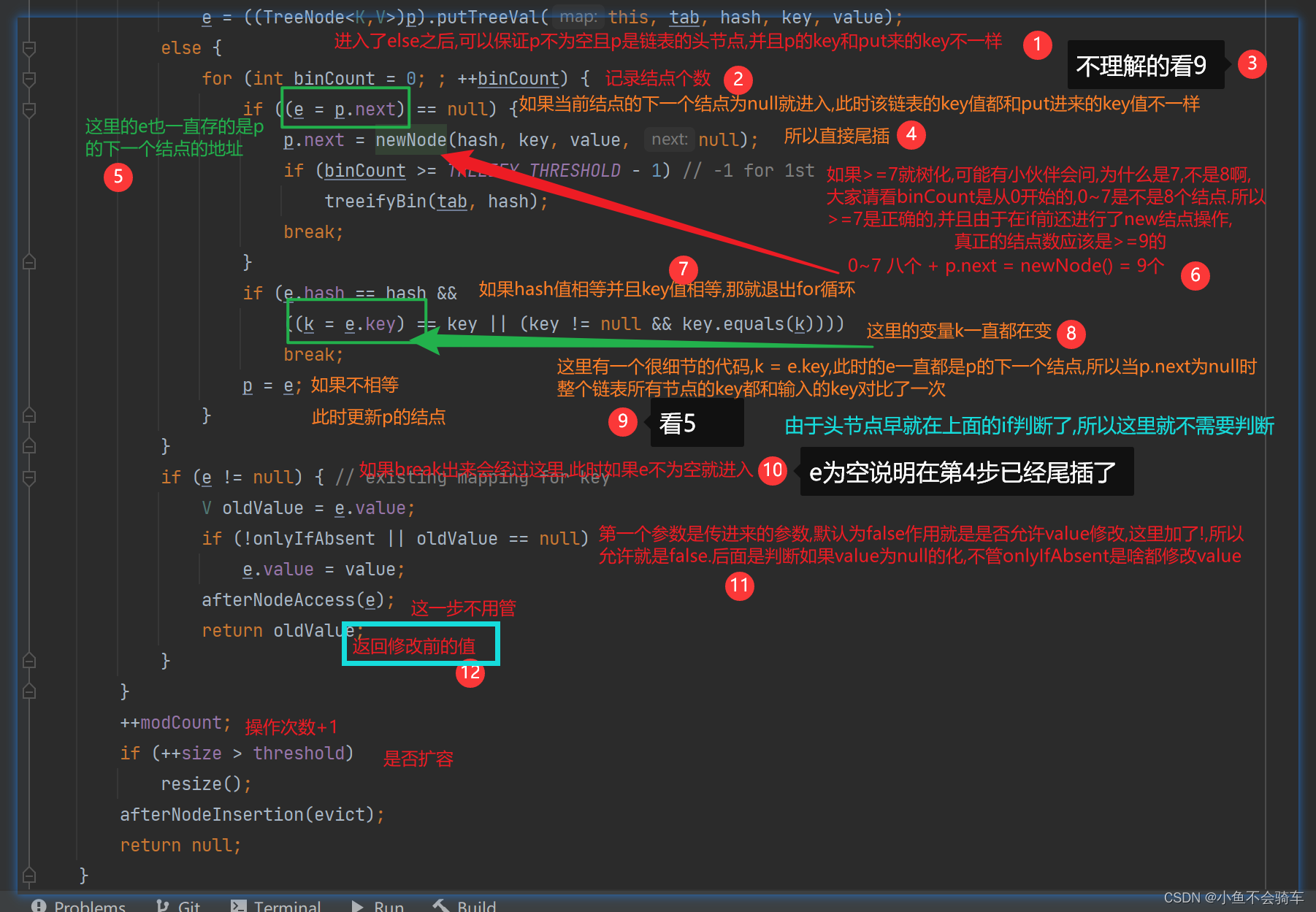Click 'resize()' method call
Screen dimensions: 1316x912
click(201, 784)
